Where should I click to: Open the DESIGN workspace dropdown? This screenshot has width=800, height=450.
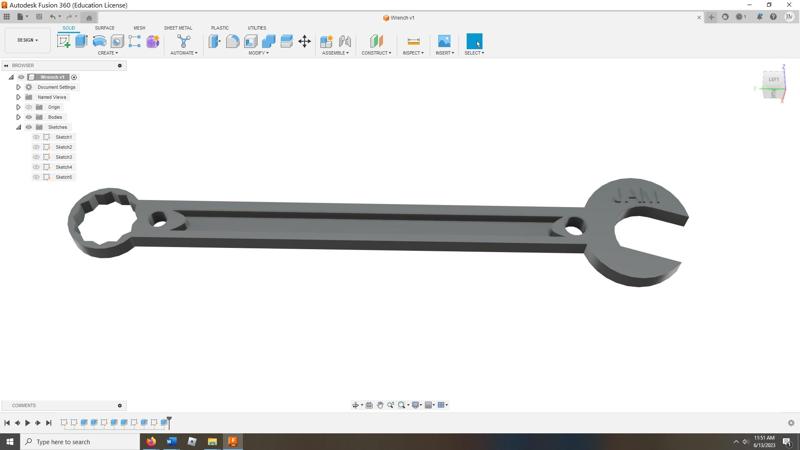pos(28,40)
